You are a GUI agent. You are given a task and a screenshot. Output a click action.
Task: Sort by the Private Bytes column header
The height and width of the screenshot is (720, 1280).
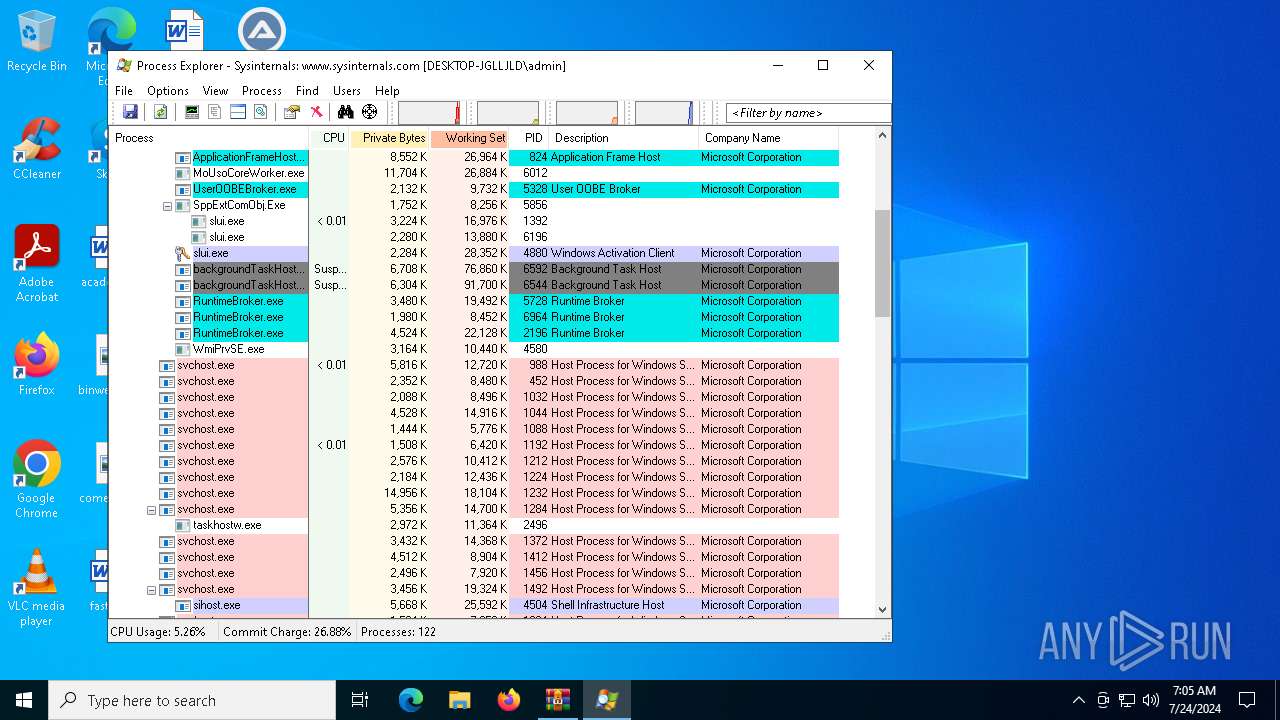tap(390, 138)
